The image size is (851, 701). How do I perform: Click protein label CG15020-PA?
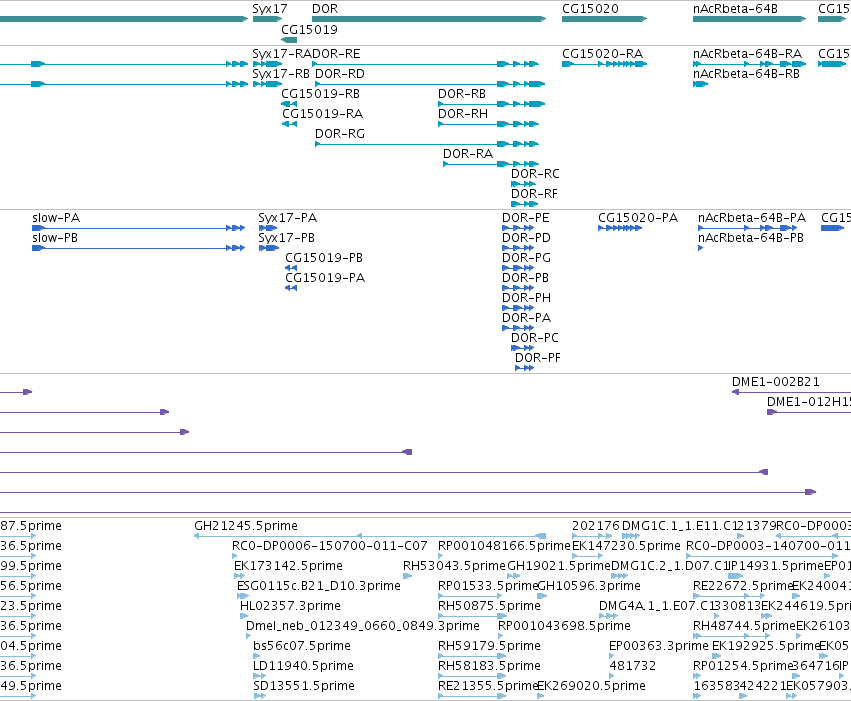point(638,218)
